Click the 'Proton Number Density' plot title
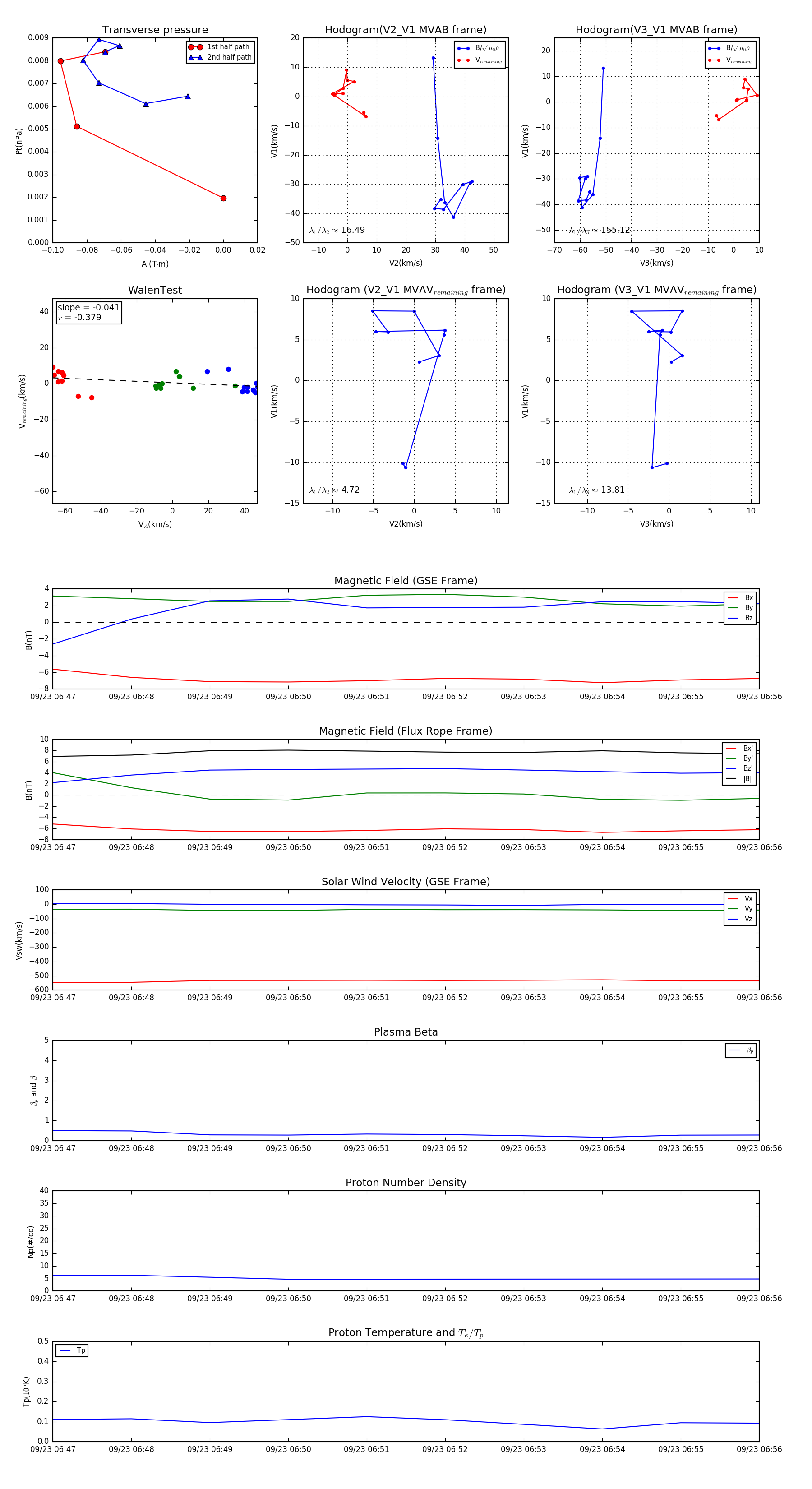812x1489 pixels. (406, 1183)
